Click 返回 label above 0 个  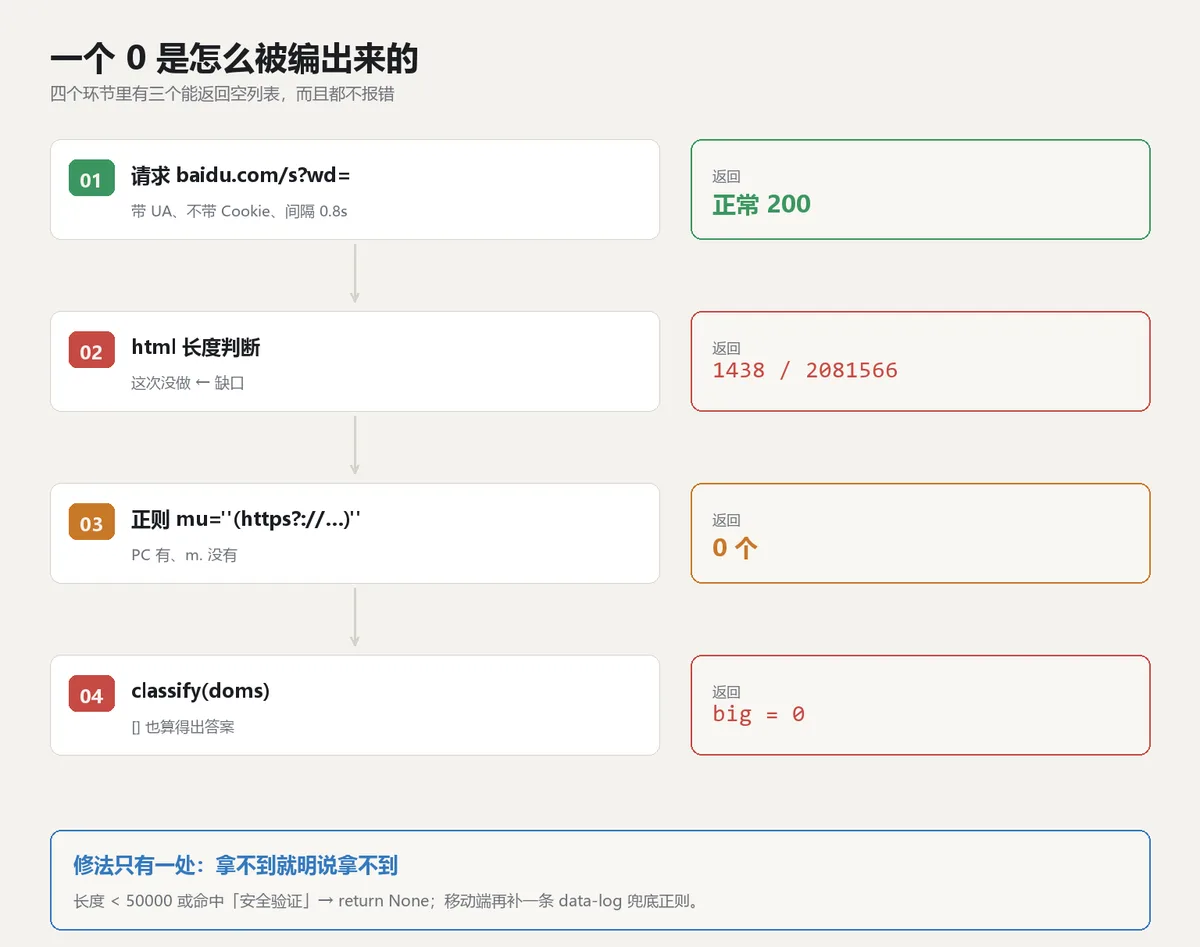point(726,520)
